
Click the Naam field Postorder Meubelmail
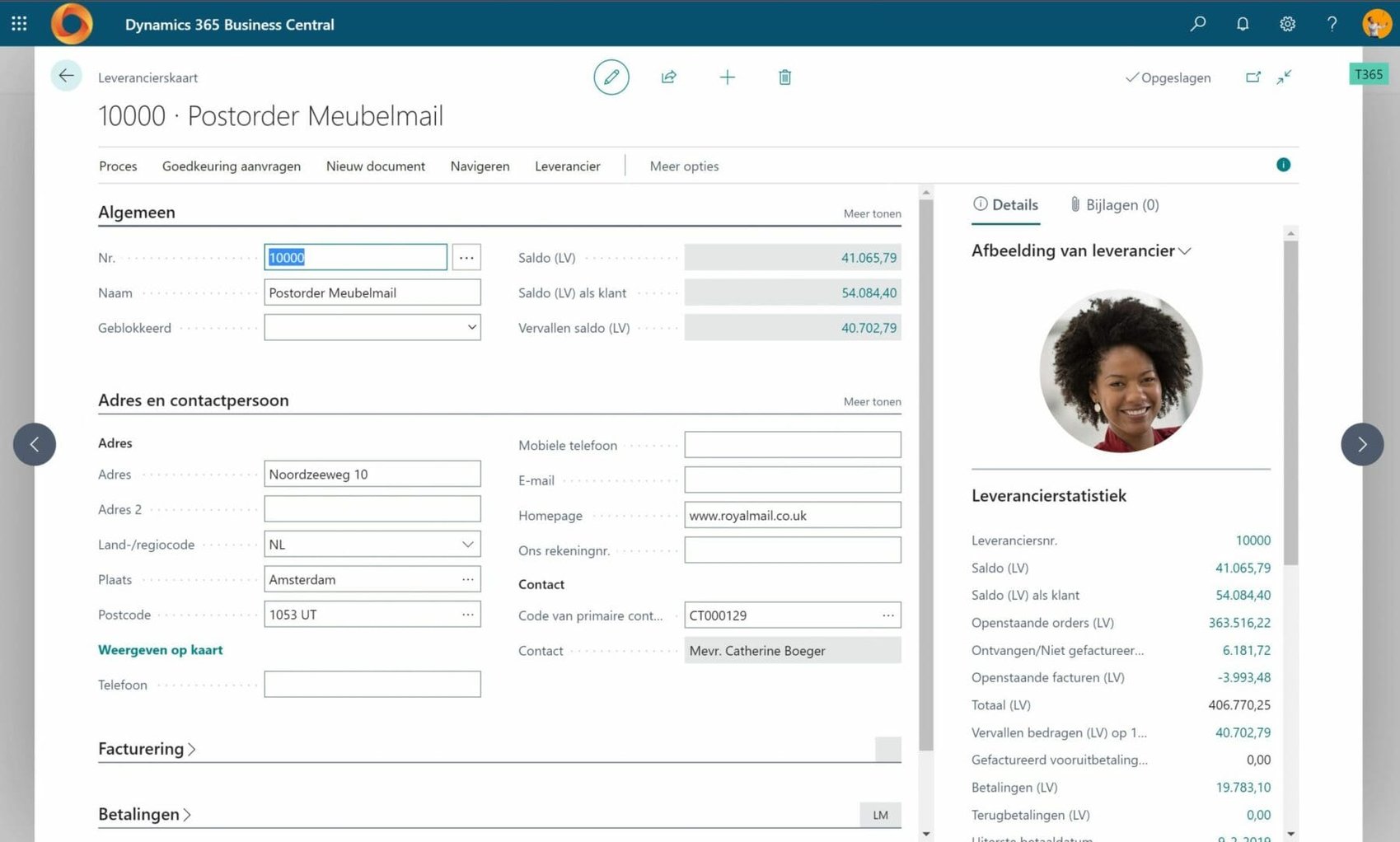372,292
